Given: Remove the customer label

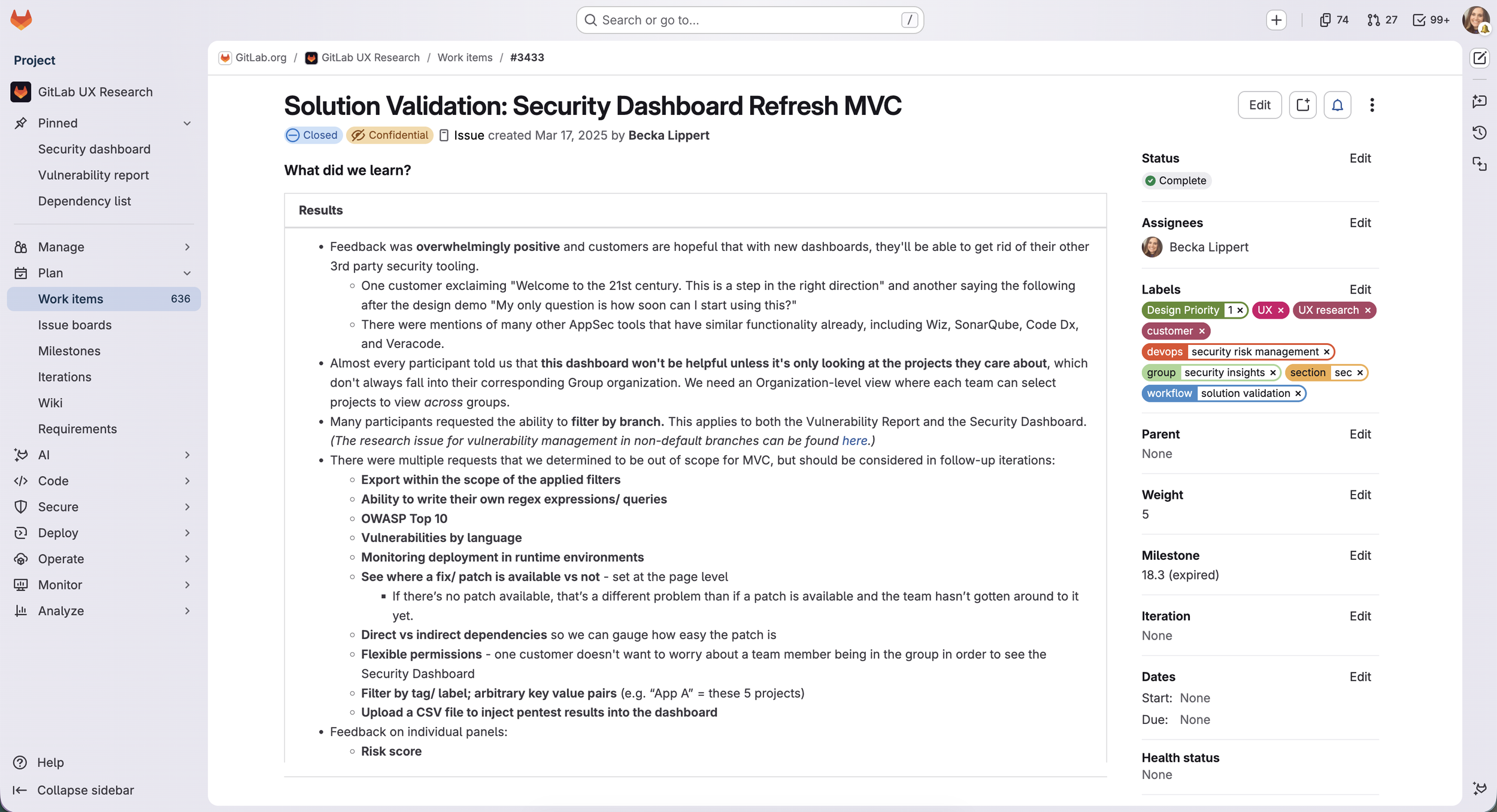Looking at the screenshot, I should pyautogui.click(x=1202, y=331).
